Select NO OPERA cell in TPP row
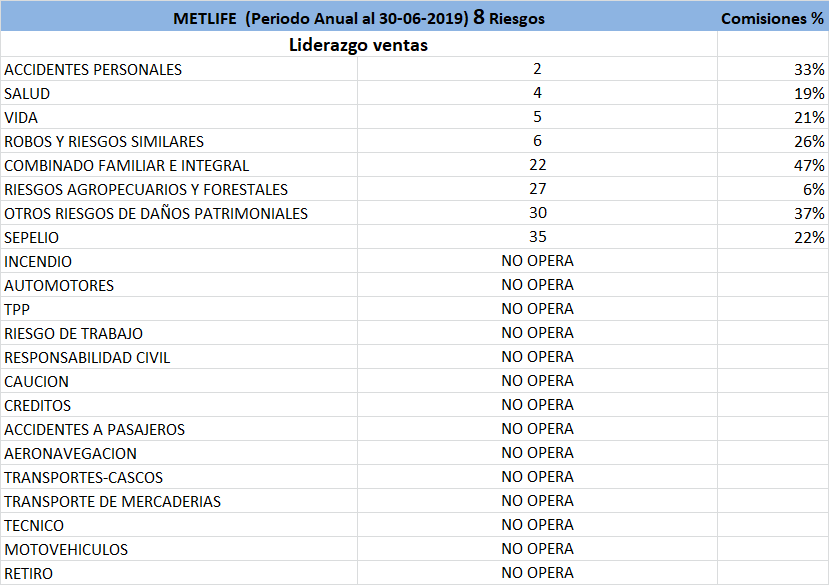Viewport: 829px width, 585px height. coord(537,308)
